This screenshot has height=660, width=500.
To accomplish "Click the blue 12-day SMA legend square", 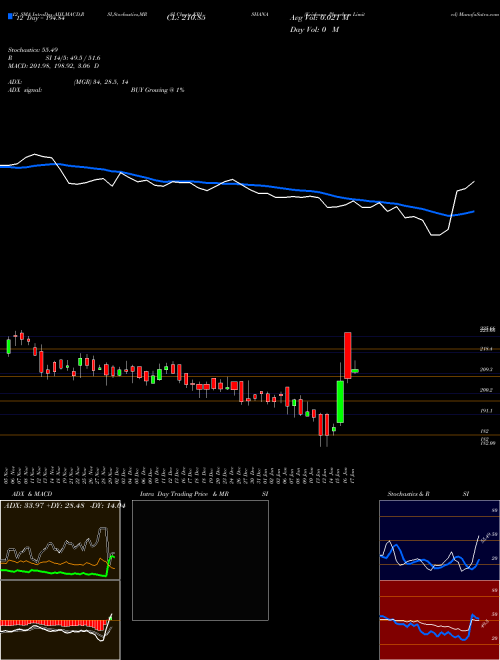I will click(x=10, y=16).
